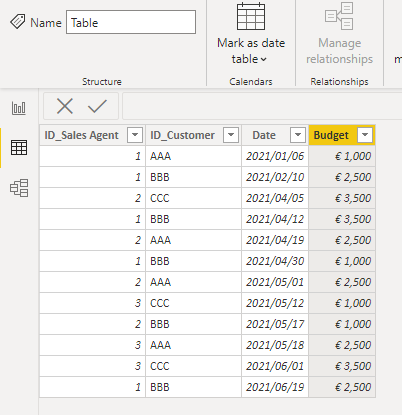Select the Budget column header
This screenshot has height=415, width=402.
(x=342, y=135)
